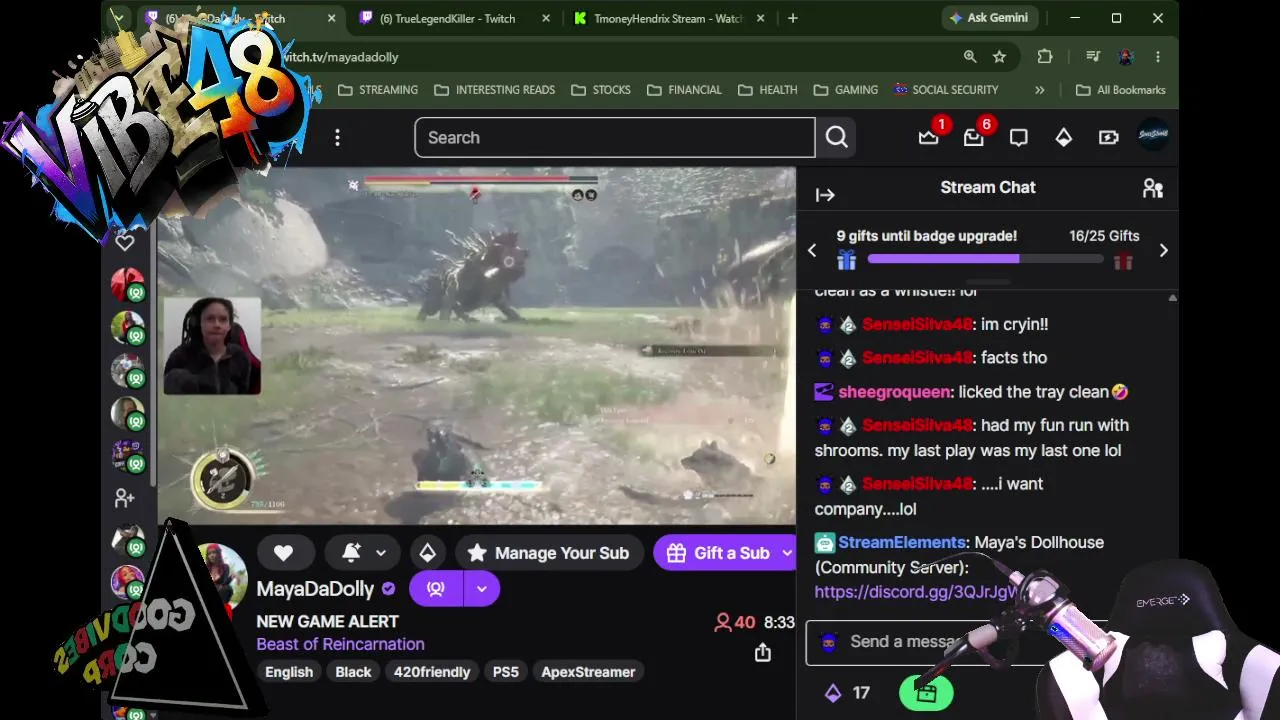Image resolution: width=1280 pixels, height=720 pixels.
Task: Open the chat Community users list
Action: tap(1153, 188)
